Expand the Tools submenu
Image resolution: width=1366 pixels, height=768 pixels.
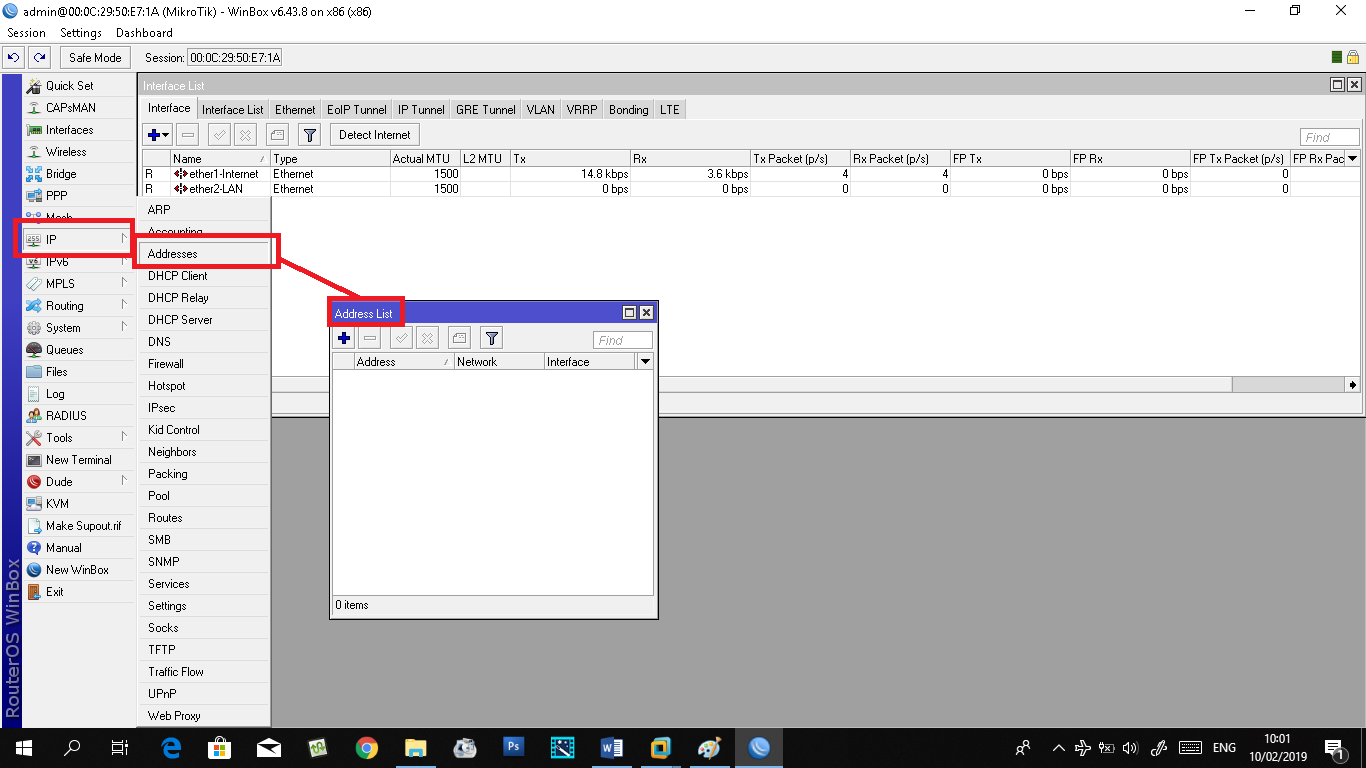[78, 438]
